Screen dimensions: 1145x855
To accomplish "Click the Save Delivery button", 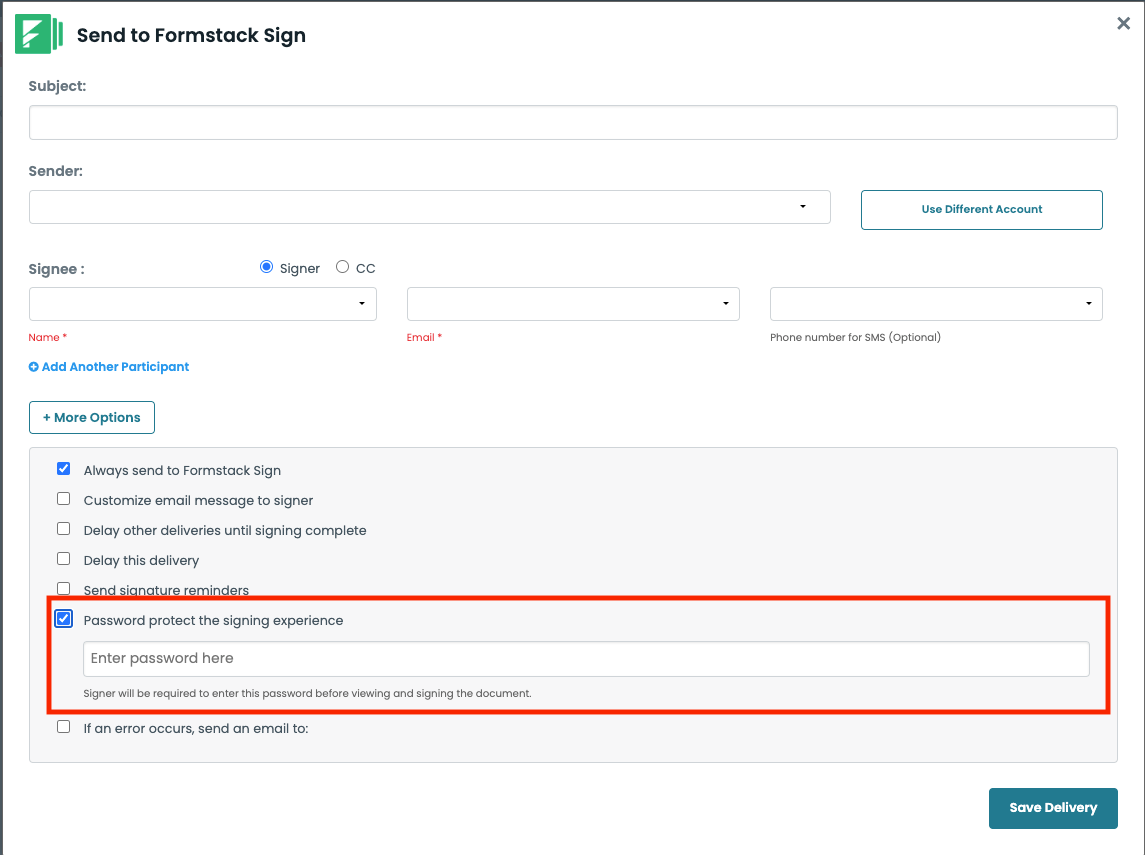I will 1052,808.
